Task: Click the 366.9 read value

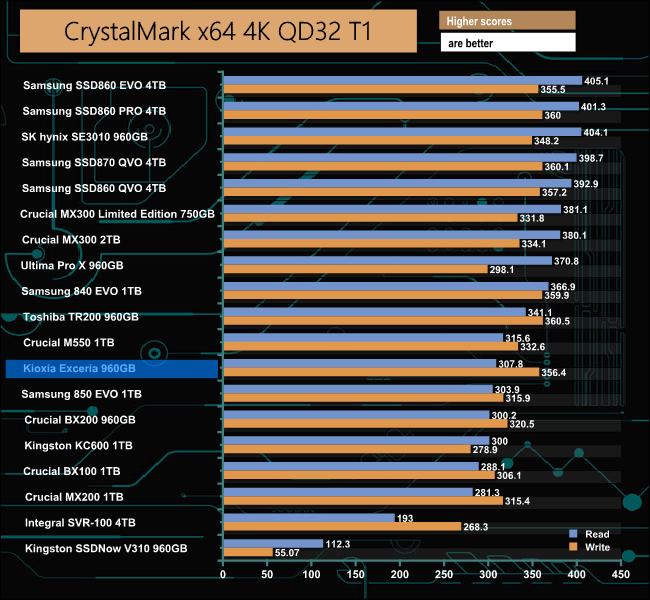Action: click(x=563, y=287)
